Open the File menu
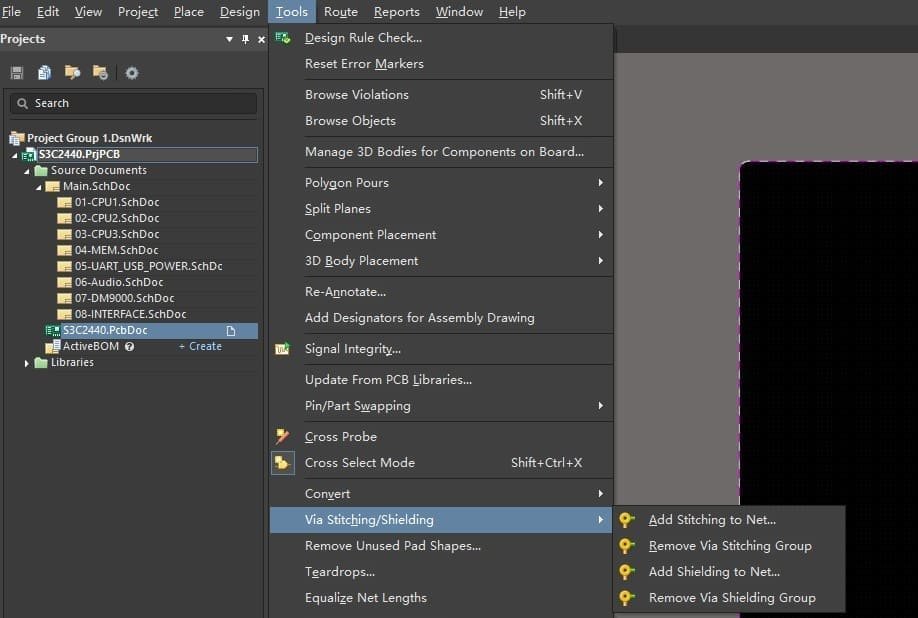 [x=11, y=12]
